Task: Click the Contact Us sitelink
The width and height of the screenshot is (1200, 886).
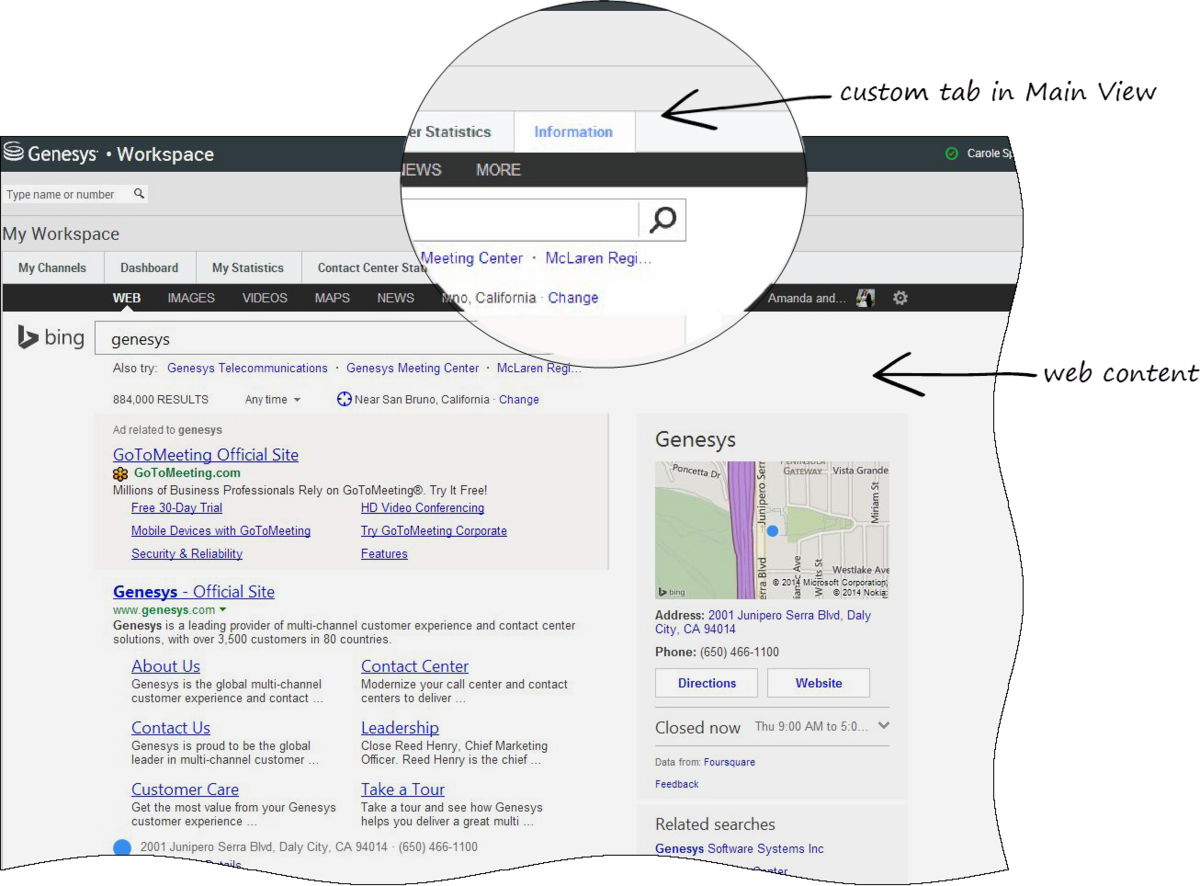Action: [171, 728]
